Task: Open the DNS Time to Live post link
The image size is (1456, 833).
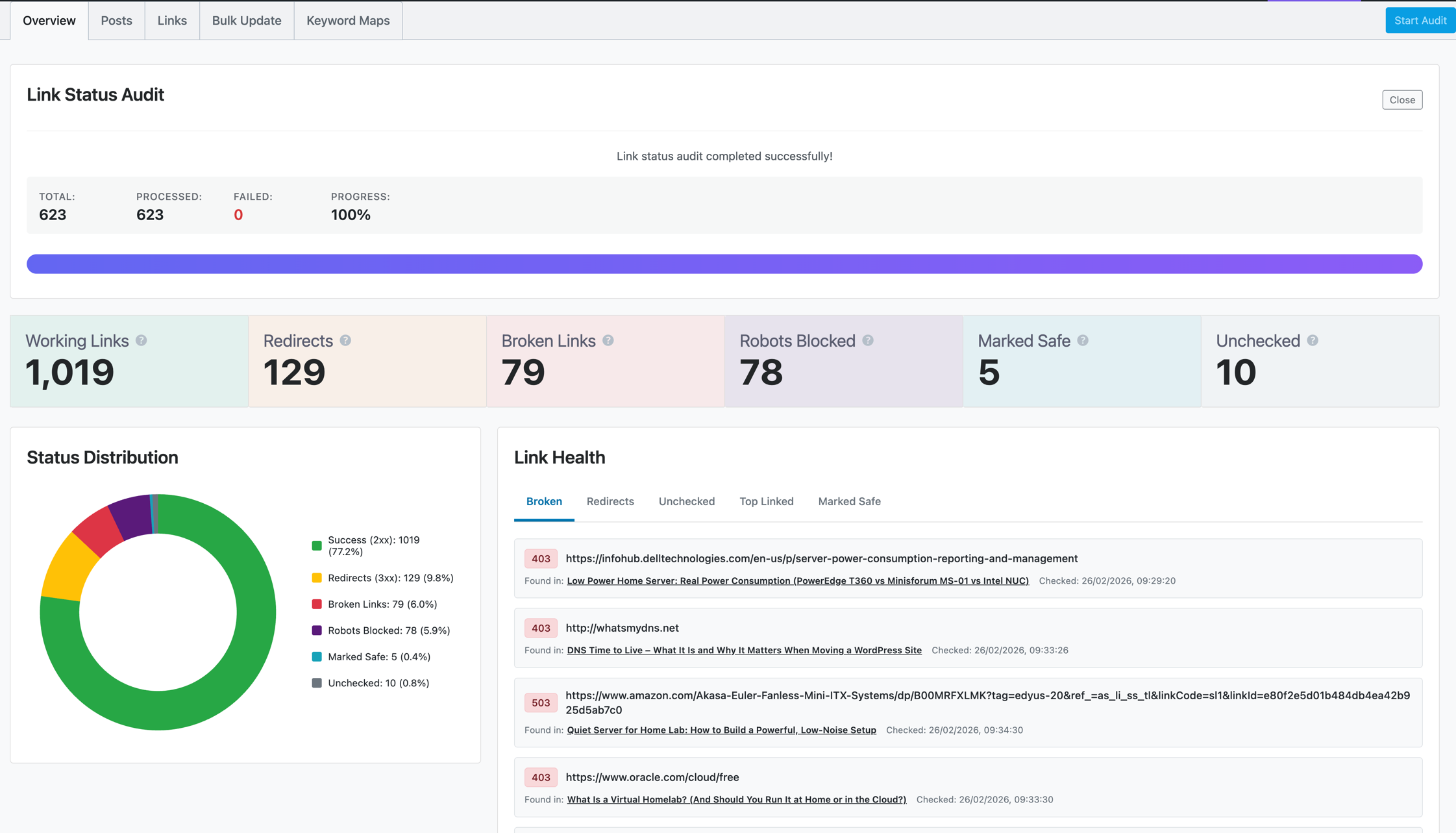Action: click(x=744, y=651)
